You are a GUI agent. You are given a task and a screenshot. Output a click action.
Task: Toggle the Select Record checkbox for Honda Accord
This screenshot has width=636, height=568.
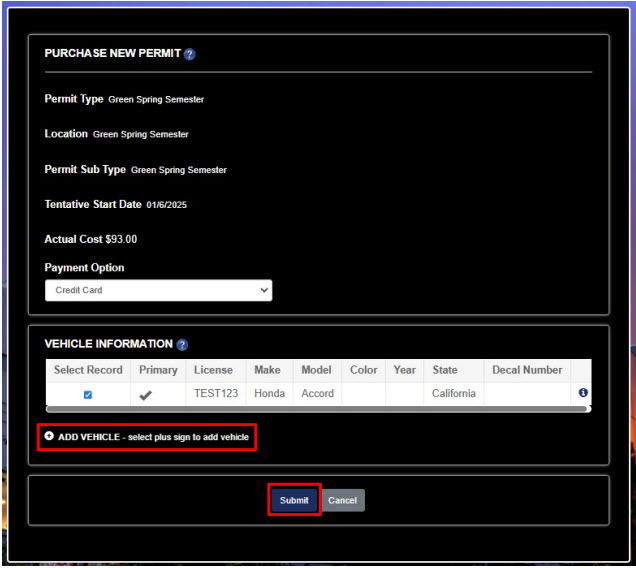(88, 395)
